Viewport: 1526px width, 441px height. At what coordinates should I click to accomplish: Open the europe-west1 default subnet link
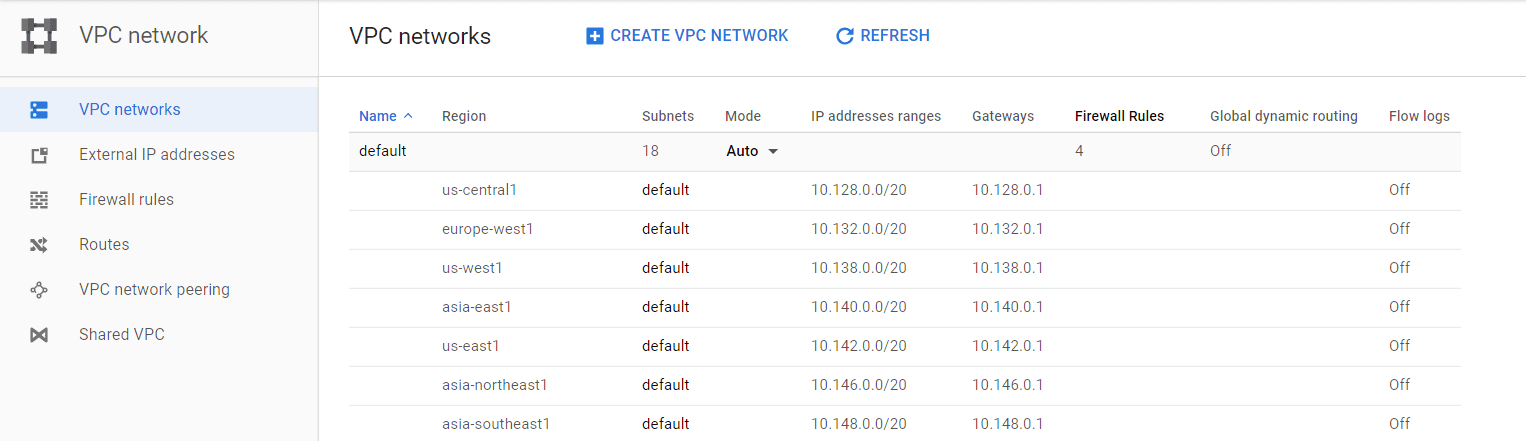665,229
